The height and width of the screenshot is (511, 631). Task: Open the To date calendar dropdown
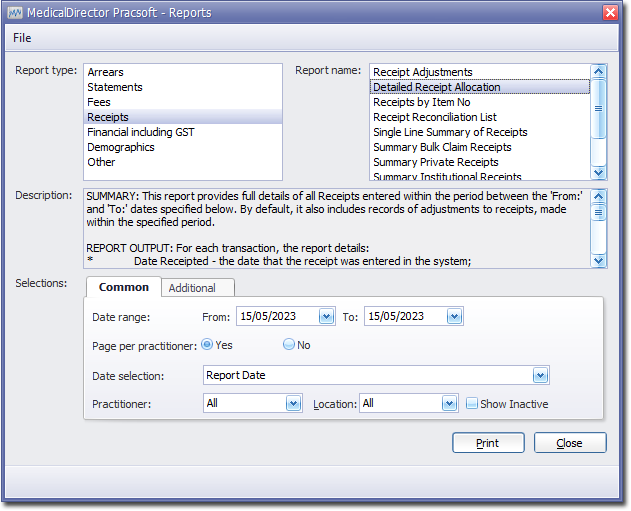(x=454, y=316)
